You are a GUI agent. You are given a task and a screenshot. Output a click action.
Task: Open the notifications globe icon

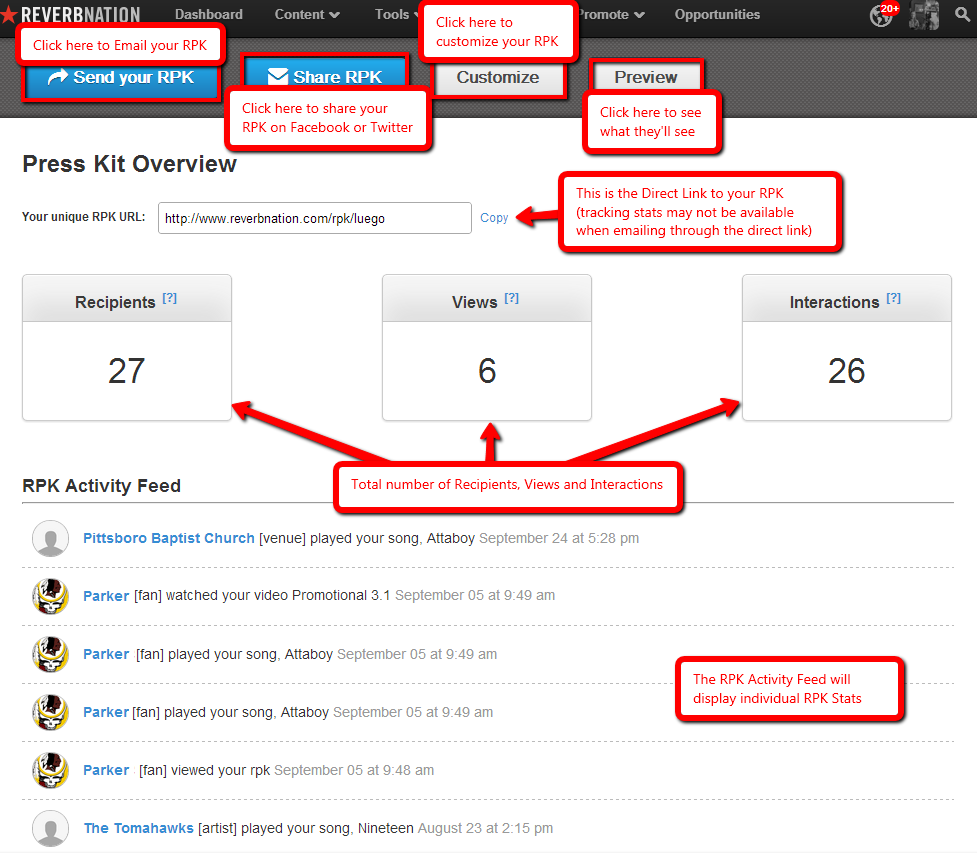click(881, 16)
